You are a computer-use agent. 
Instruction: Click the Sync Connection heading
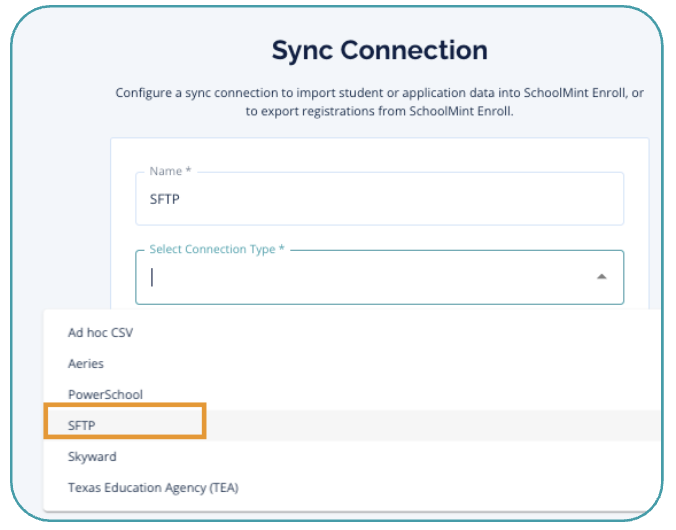(x=379, y=50)
